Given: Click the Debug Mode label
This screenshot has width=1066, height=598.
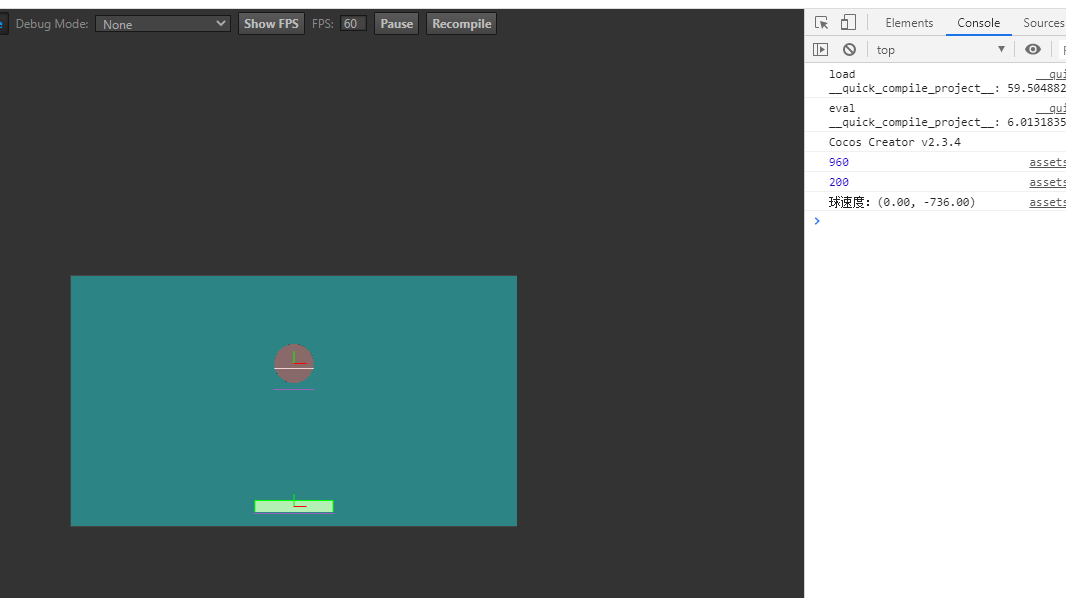Looking at the screenshot, I should (x=52, y=24).
